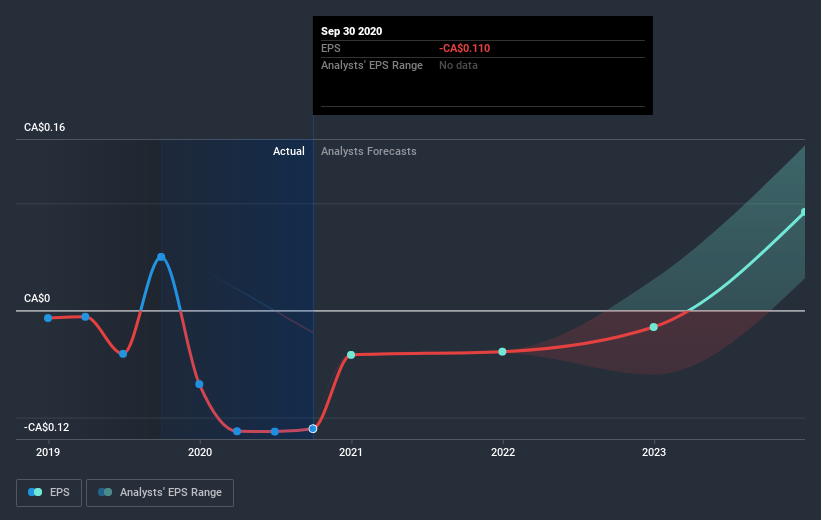The image size is (821, 520).
Task: Click the -CA$0.110 EPS tooltip value
Action: 464,48
